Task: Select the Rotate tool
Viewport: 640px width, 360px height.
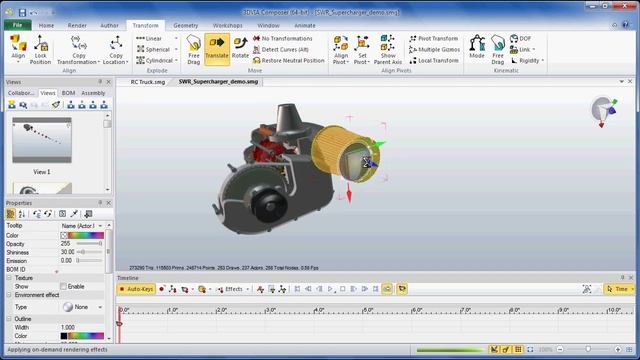Action: click(x=240, y=48)
